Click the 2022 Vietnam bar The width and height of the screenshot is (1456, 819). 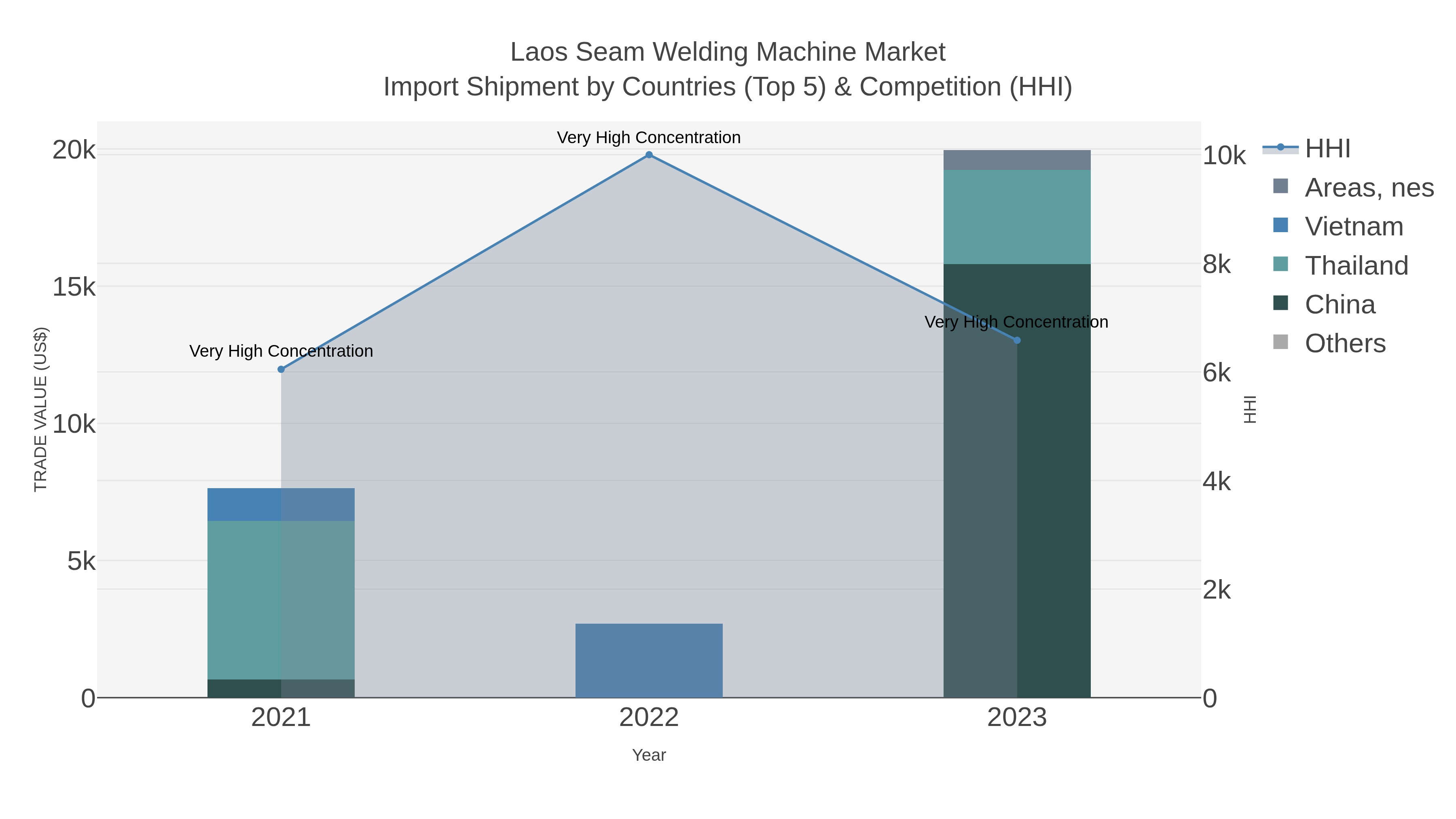click(649, 661)
